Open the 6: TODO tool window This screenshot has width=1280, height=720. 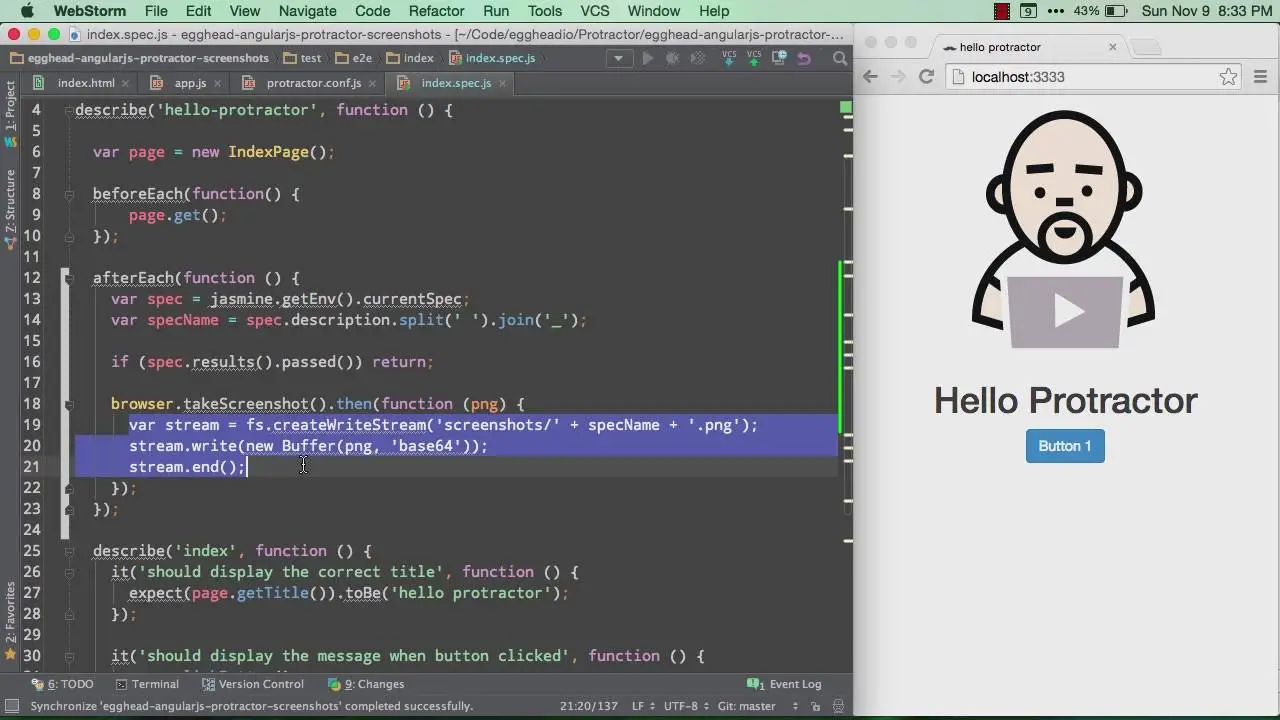(62, 684)
